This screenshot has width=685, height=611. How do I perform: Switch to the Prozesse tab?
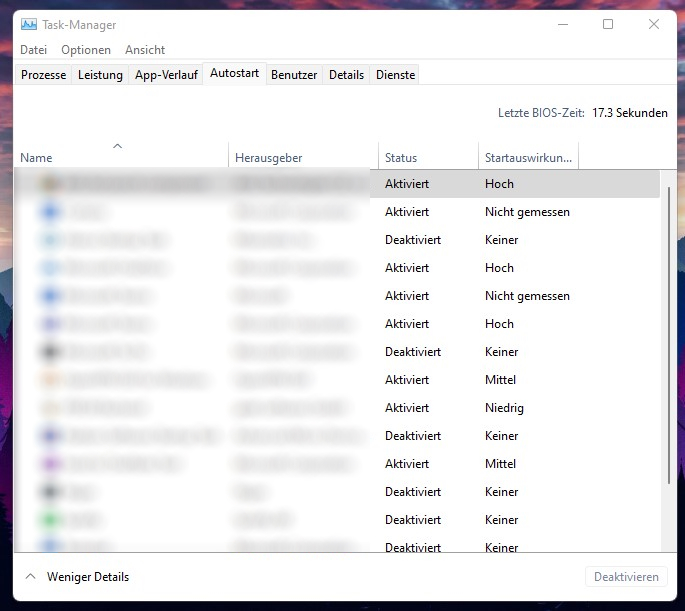tap(44, 75)
